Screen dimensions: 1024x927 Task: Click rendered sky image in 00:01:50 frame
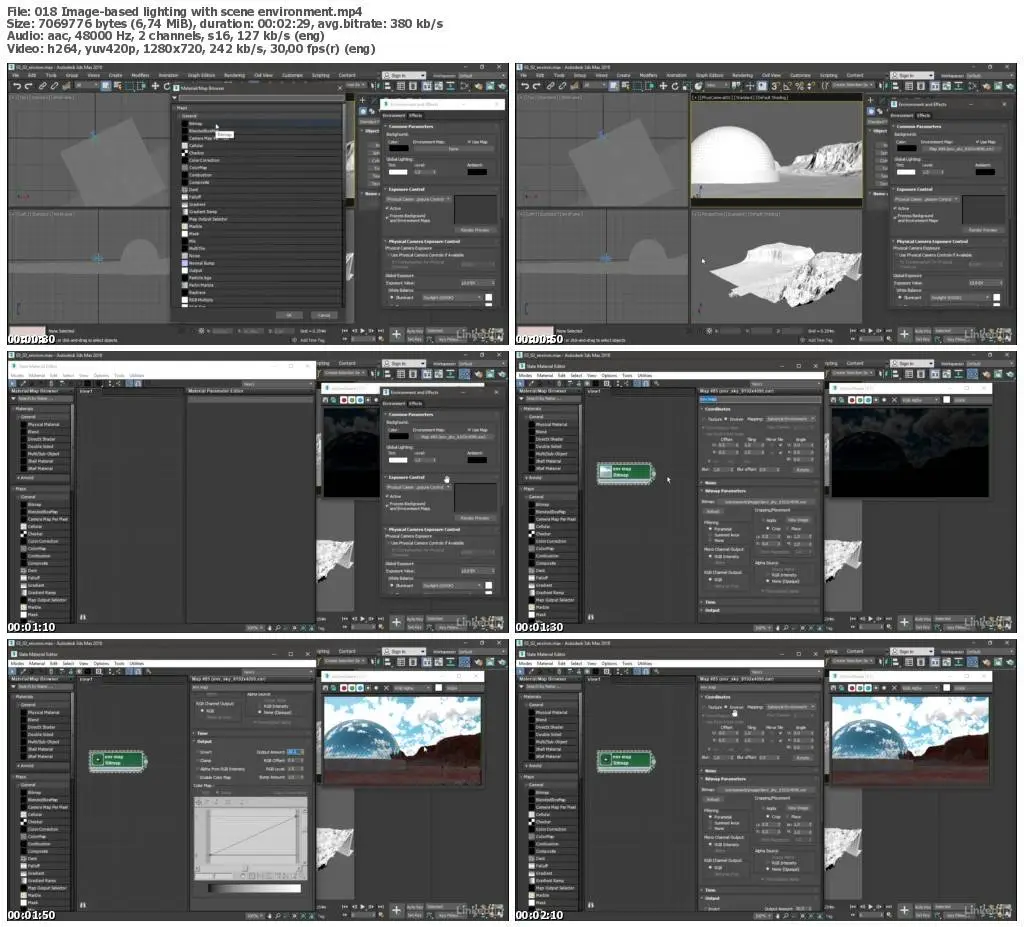pos(402,740)
